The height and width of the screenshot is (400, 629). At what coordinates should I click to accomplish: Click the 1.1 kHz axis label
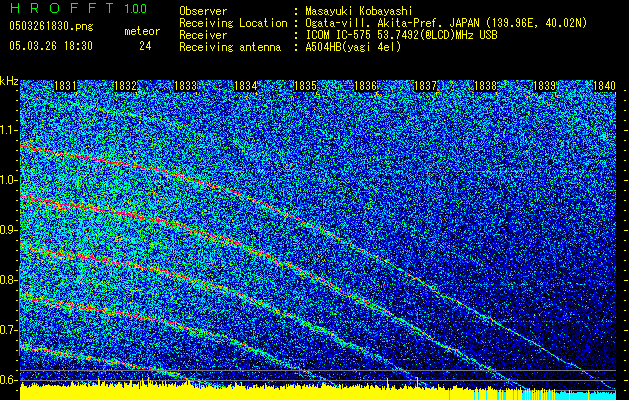pos(8,130)
